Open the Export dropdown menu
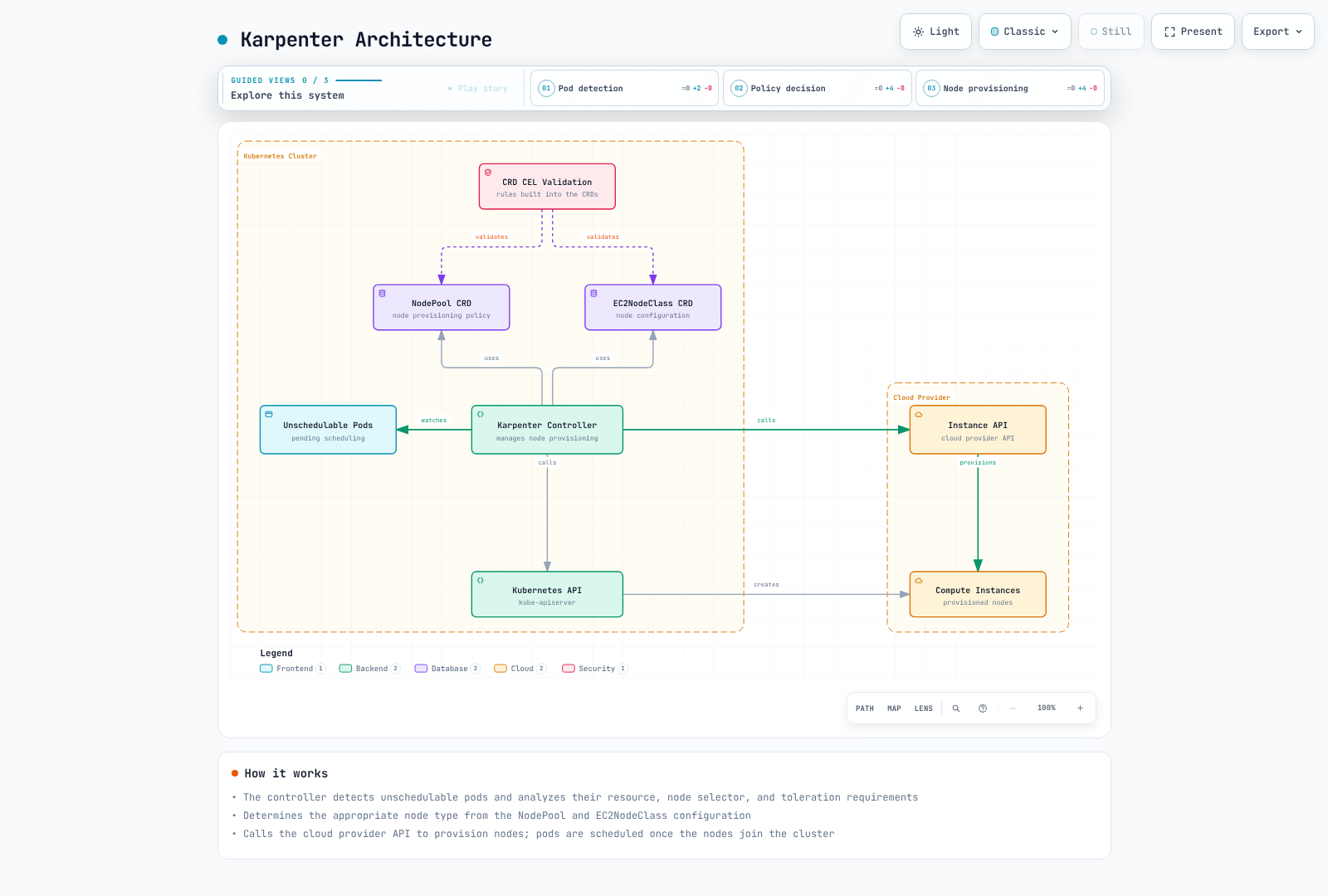This screenshot has width=1328, height=896. click(1278, 32)
